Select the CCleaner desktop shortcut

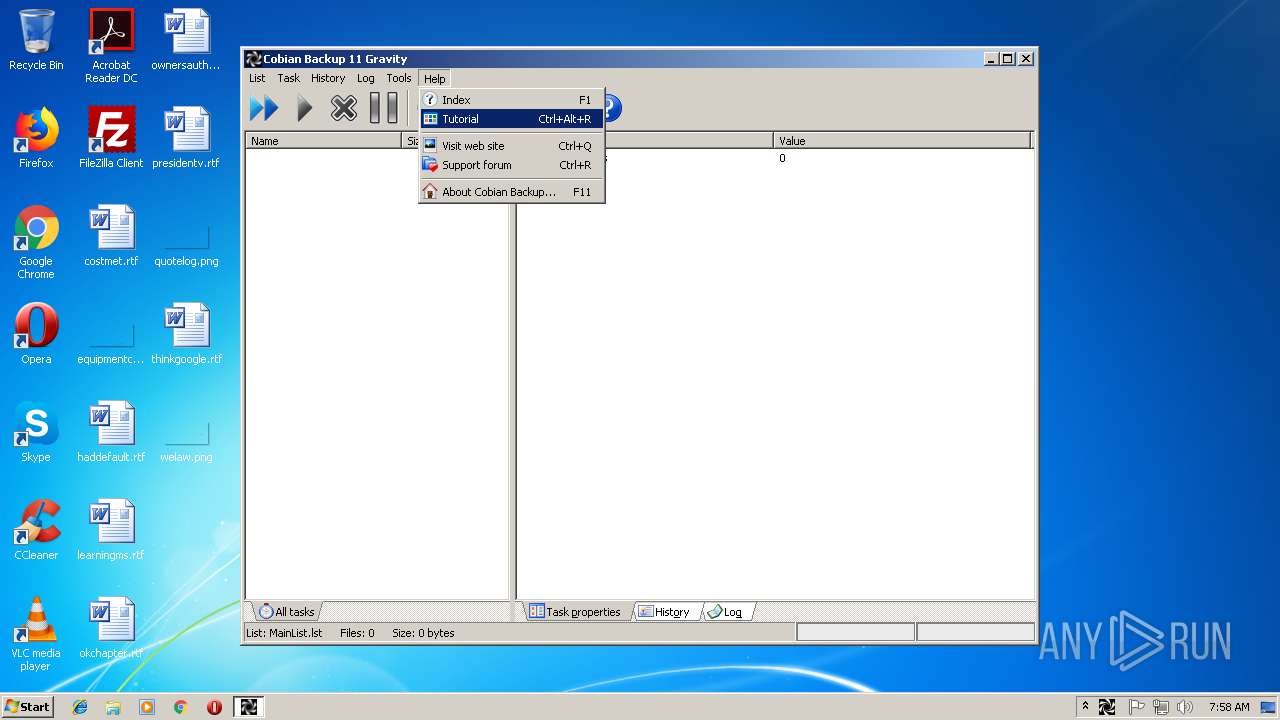[x=36, y=530]
